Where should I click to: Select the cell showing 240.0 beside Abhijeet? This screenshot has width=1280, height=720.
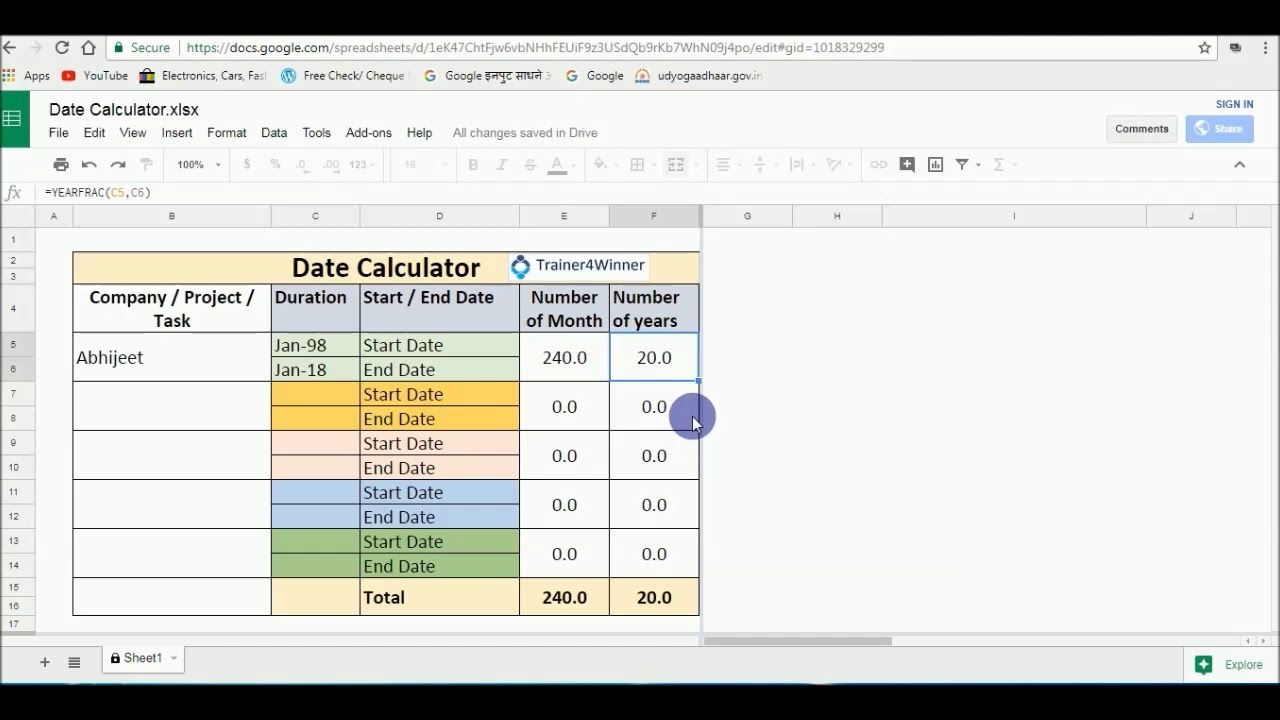pyautogui.click(x=564, y=357)
